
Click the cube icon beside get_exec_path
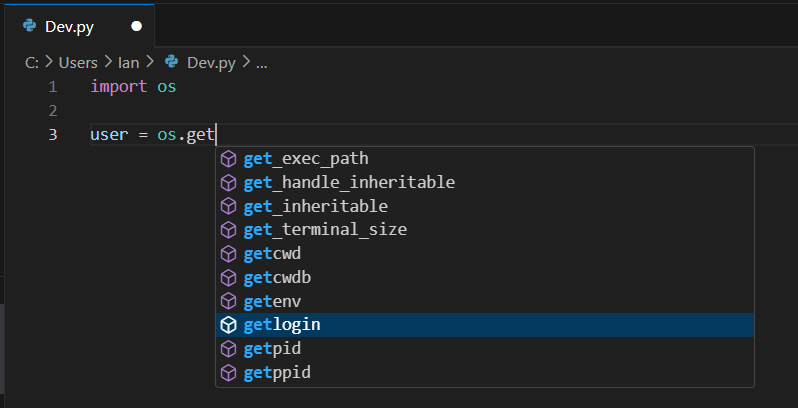pos(228,159)
